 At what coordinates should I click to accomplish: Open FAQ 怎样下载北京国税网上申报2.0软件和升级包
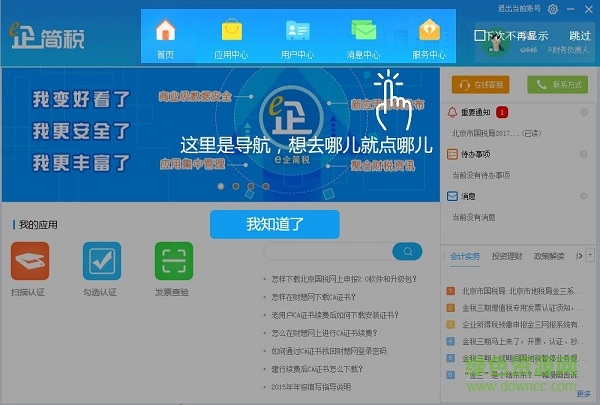coord(344,279)
